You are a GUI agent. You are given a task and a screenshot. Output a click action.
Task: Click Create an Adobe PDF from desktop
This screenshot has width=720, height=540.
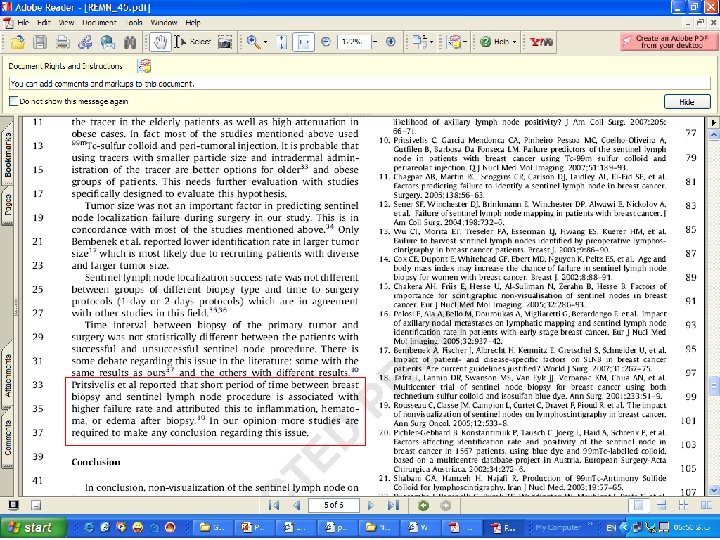point(668,42)
